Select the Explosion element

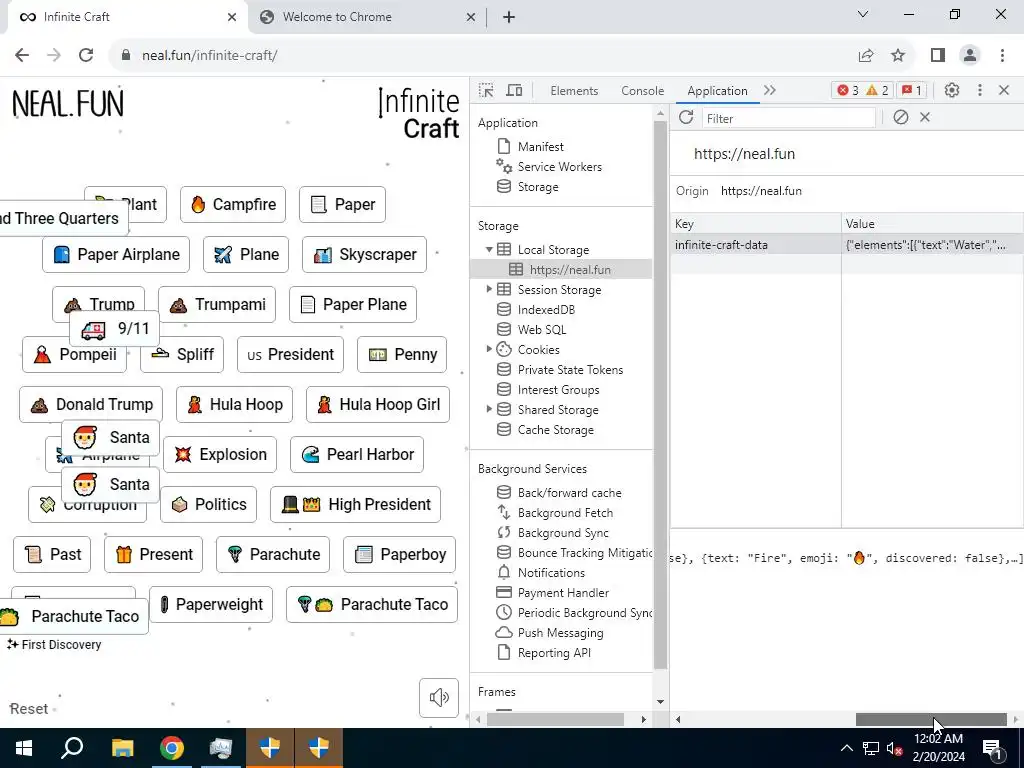(220, 455)
